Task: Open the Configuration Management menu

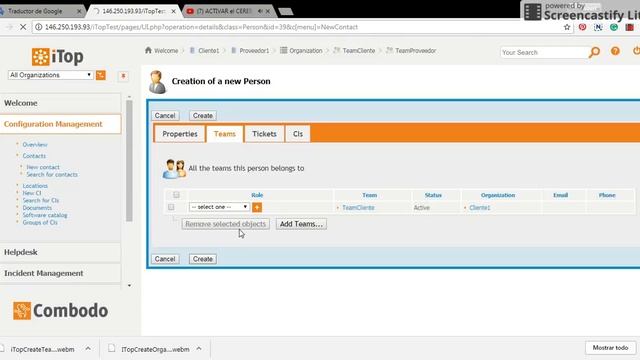Action: point(60,124)
